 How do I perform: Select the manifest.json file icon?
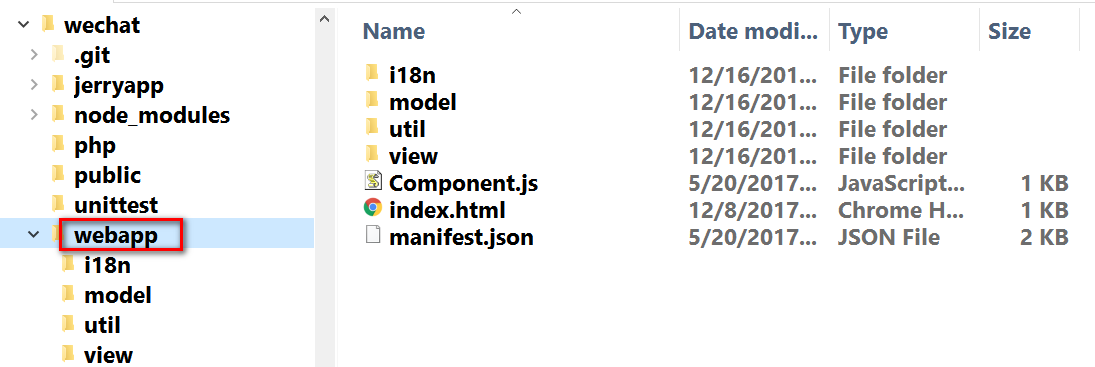point(374,237)
